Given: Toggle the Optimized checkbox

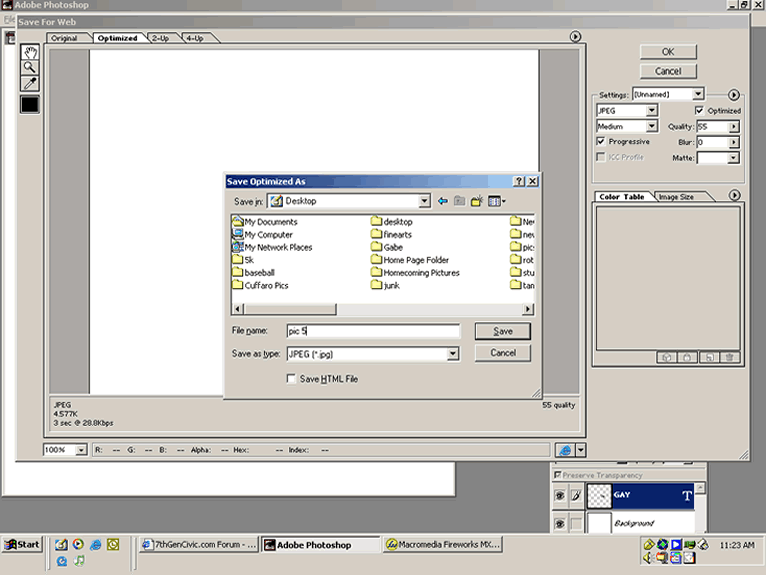Looking at the screenshot, I should point(699,110).
